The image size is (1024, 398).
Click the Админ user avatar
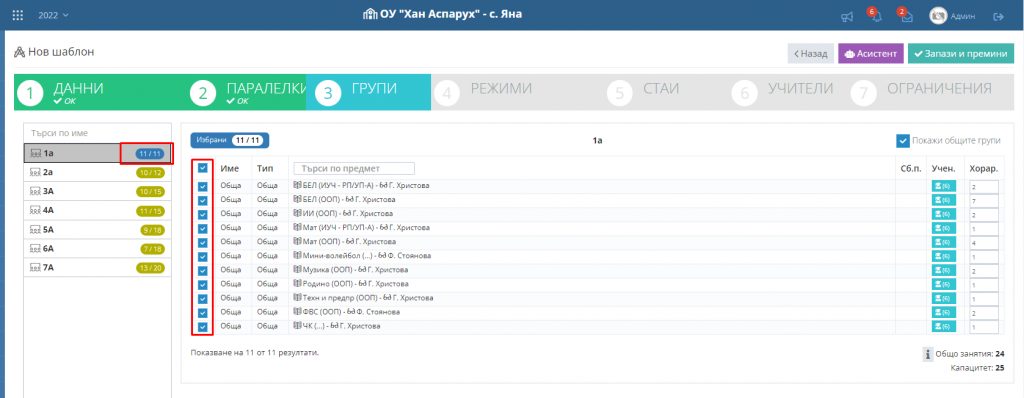point(938,16)
